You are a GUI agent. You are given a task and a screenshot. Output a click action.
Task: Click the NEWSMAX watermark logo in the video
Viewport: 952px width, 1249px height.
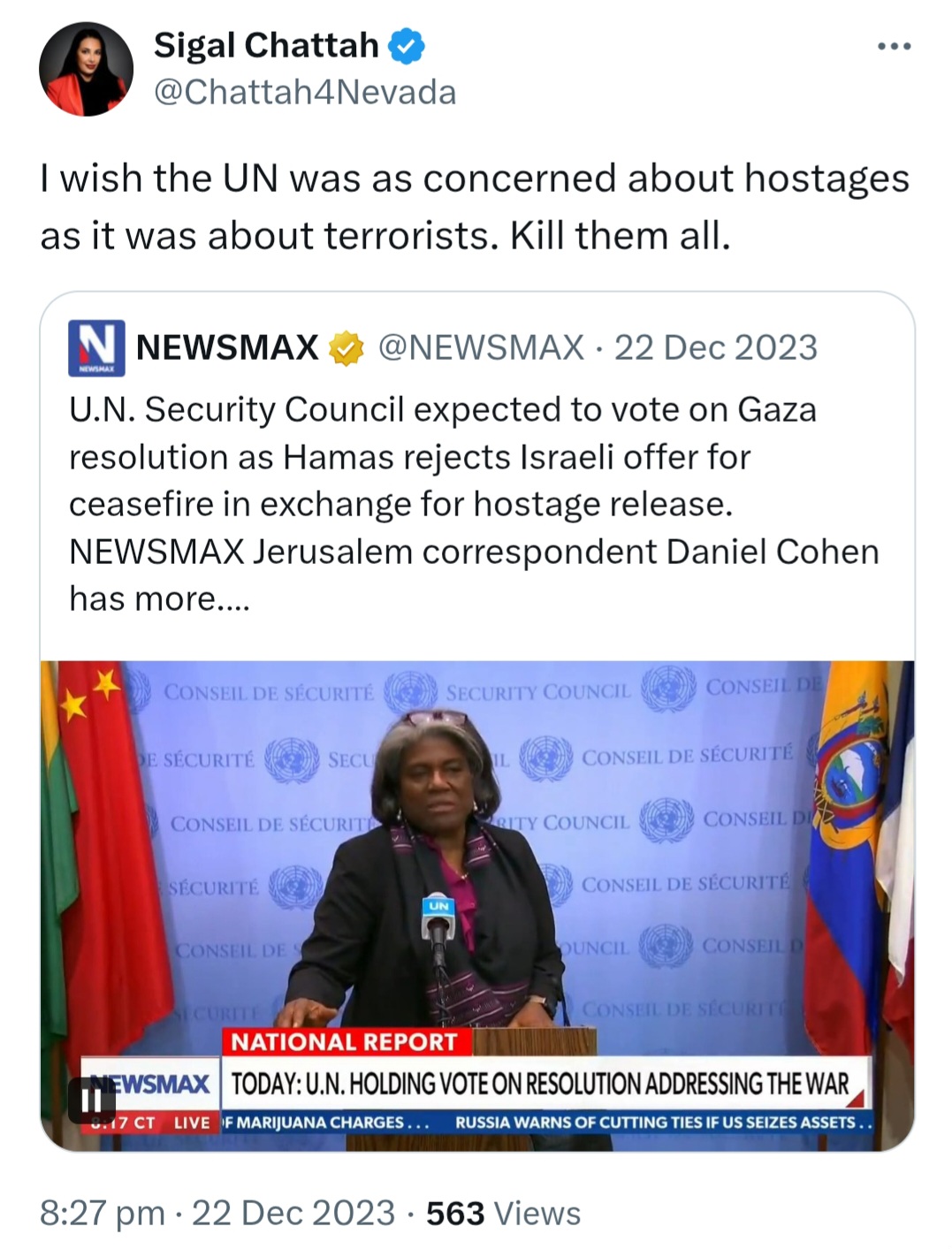click(150, 1083)
